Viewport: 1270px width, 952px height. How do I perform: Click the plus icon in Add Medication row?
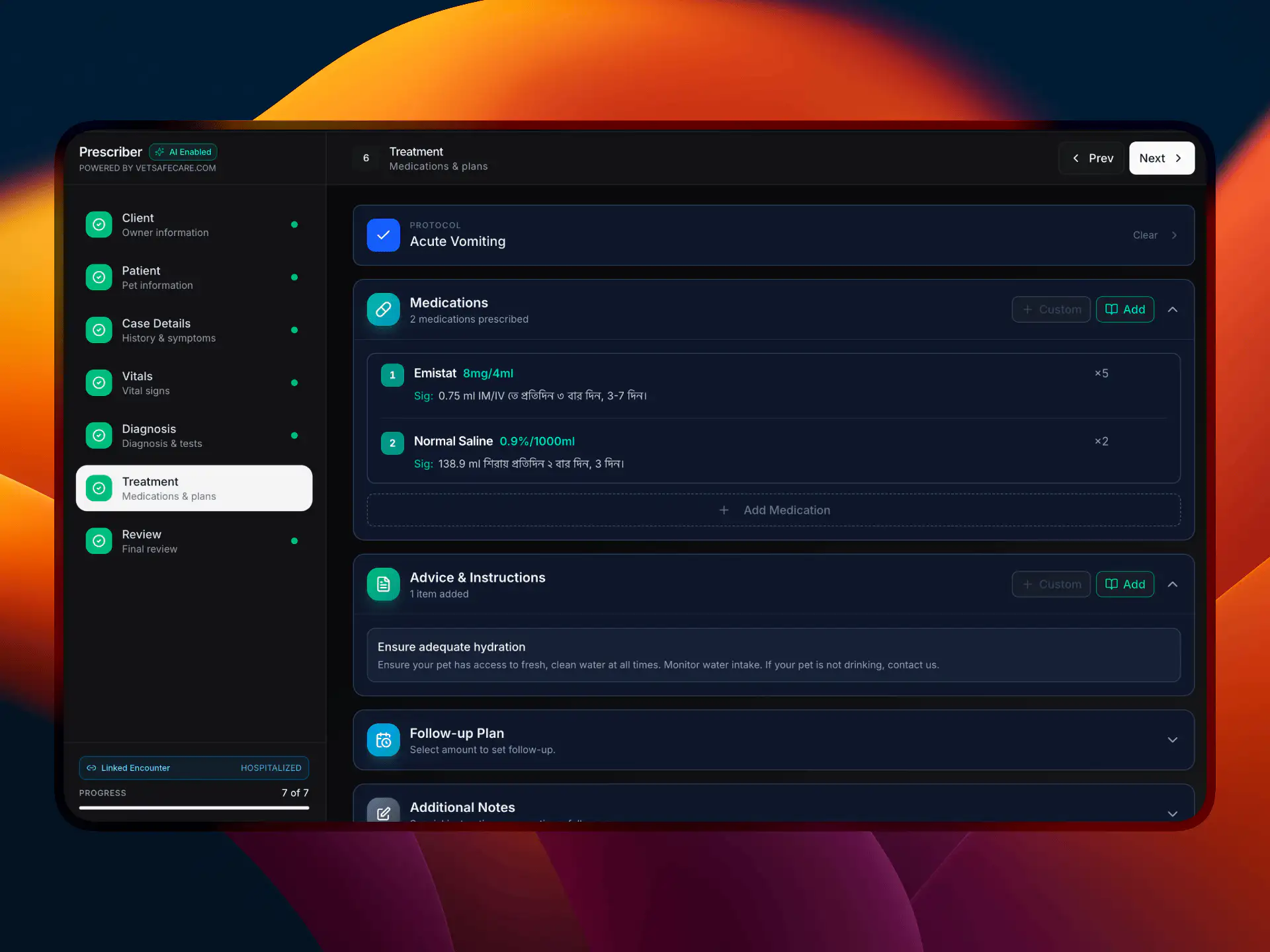point(724,510)
